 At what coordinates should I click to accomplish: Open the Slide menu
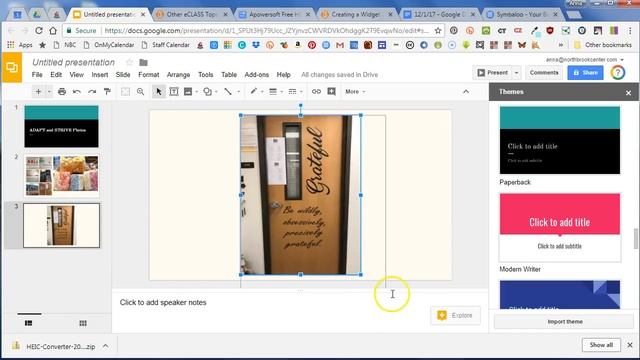pyautogui.click(x=123, y=75)
